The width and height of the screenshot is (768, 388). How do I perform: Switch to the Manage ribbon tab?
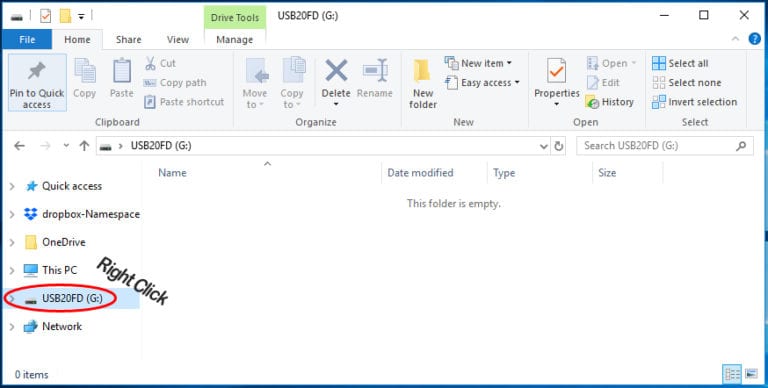click(x=235, y=40)
